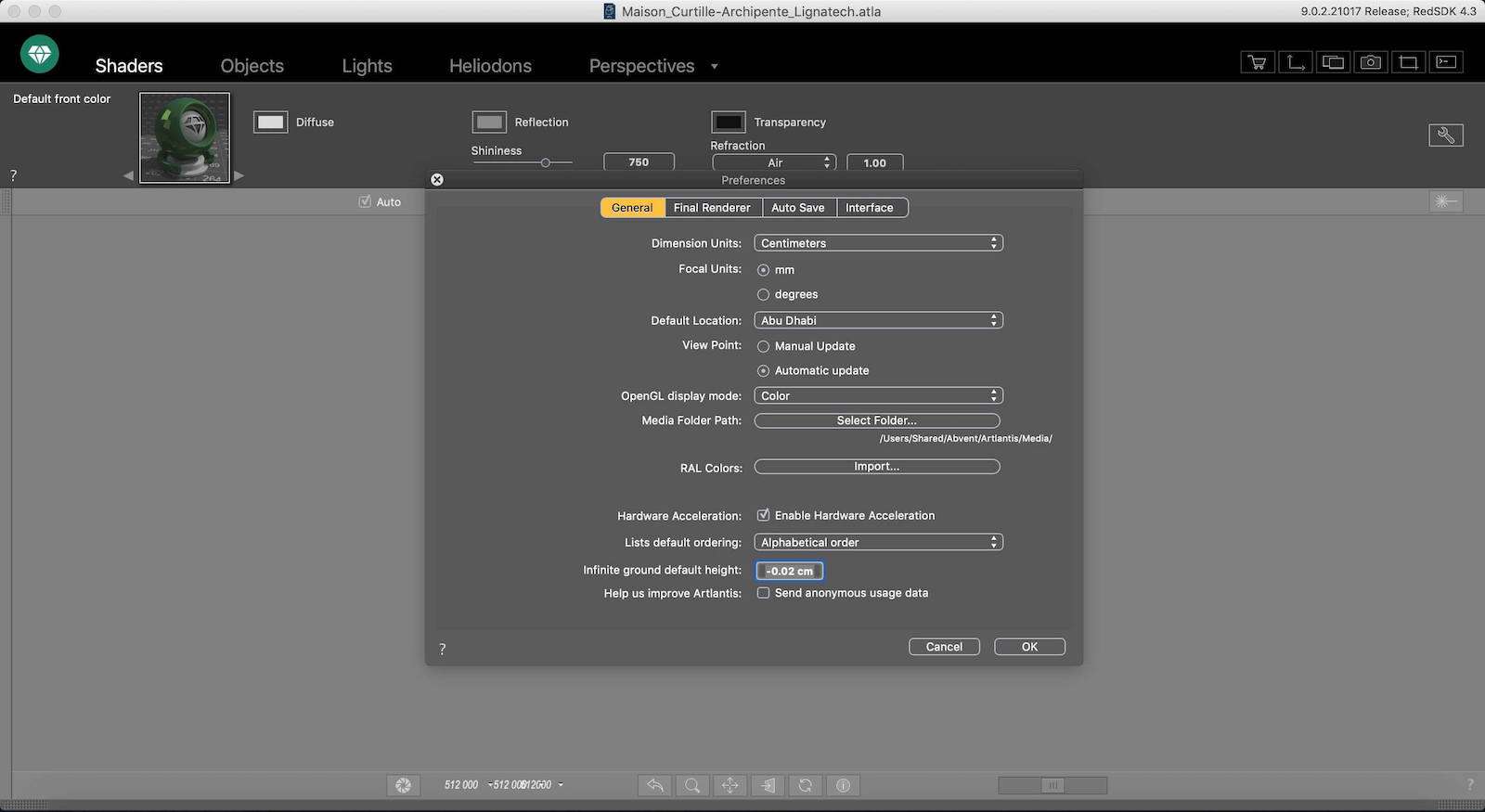Click the Shininess slider handle
This screenshot has height=812, width=1485.
tap(546, 162)
